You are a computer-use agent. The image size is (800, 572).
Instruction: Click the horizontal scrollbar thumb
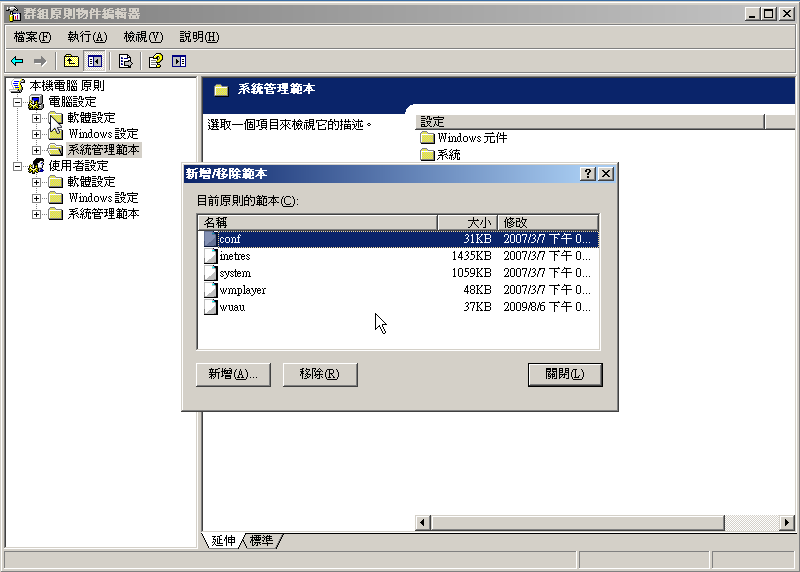(578, 523)
